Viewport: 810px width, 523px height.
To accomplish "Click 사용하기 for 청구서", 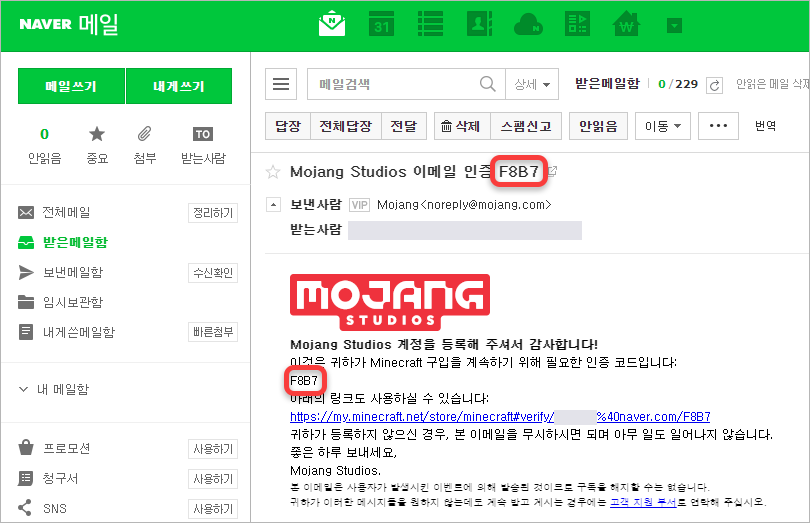I will point(213,479).
